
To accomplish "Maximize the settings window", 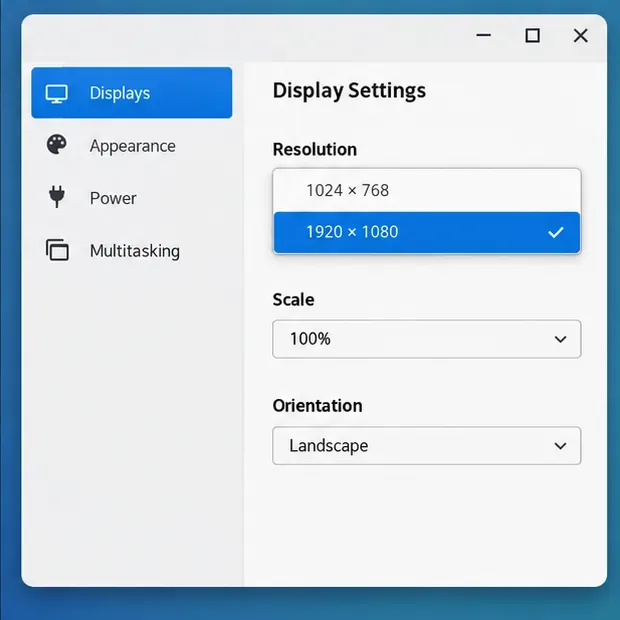I will click(532, 35).
